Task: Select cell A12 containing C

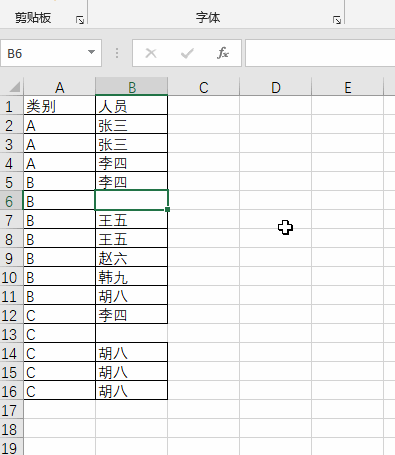Action: click(x=60, y=315)
